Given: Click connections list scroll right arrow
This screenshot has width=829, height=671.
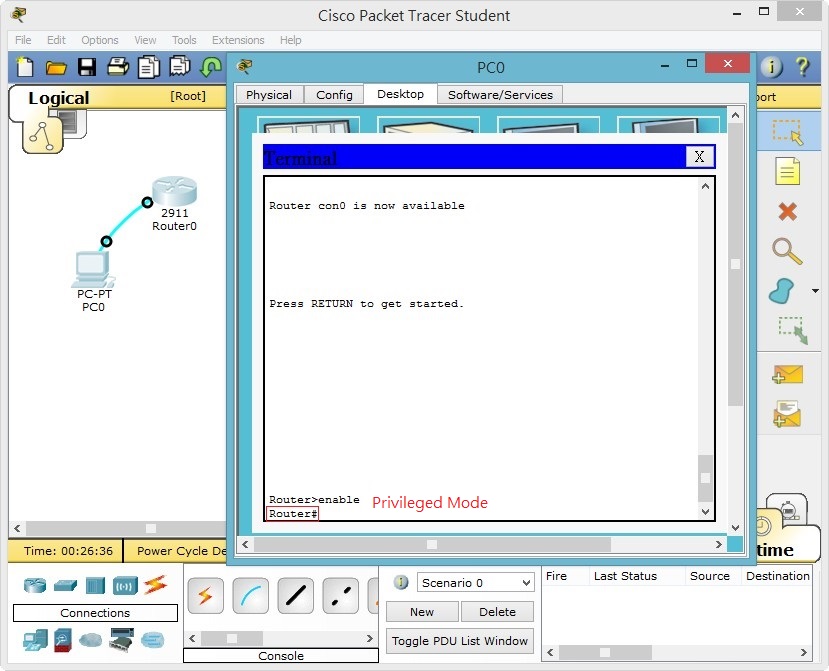Looking at the screenshot, I should tap(370, 639).
